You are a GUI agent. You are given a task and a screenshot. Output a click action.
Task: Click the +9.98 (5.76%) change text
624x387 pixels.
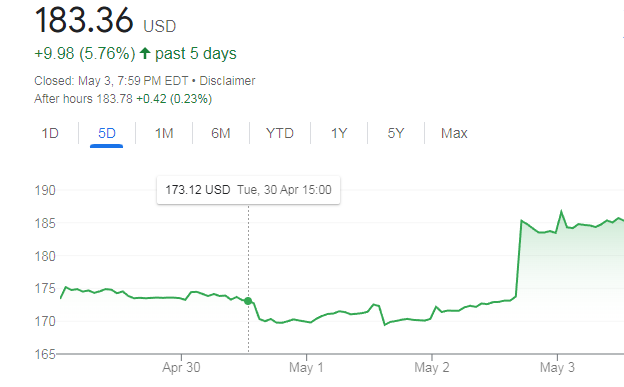pyautogui.click(x=85, y=53)
